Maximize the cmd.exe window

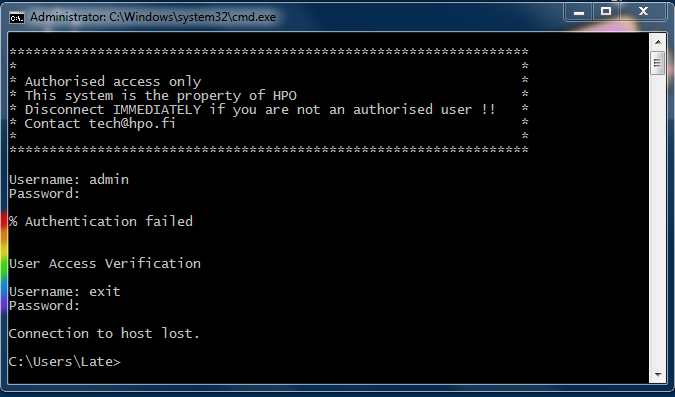(606, 12)
